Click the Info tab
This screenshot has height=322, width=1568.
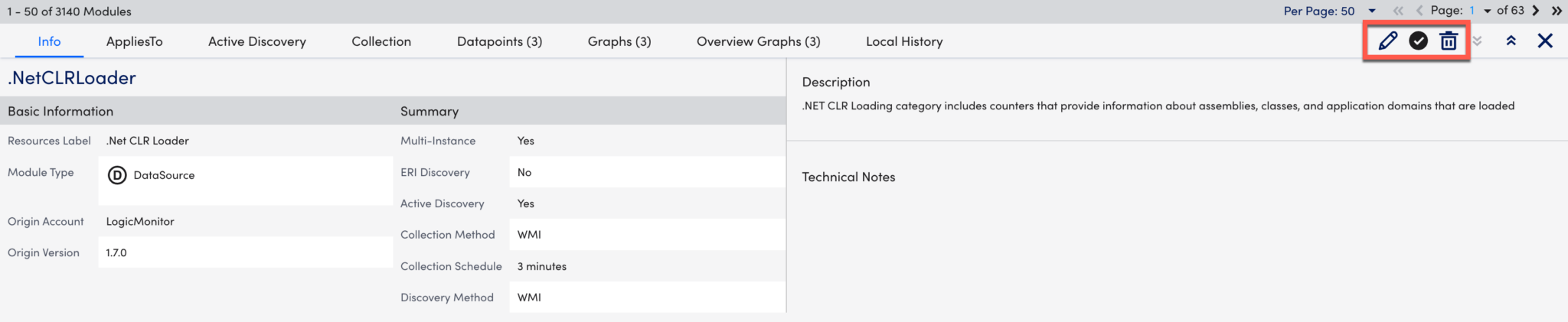[49, 41]
